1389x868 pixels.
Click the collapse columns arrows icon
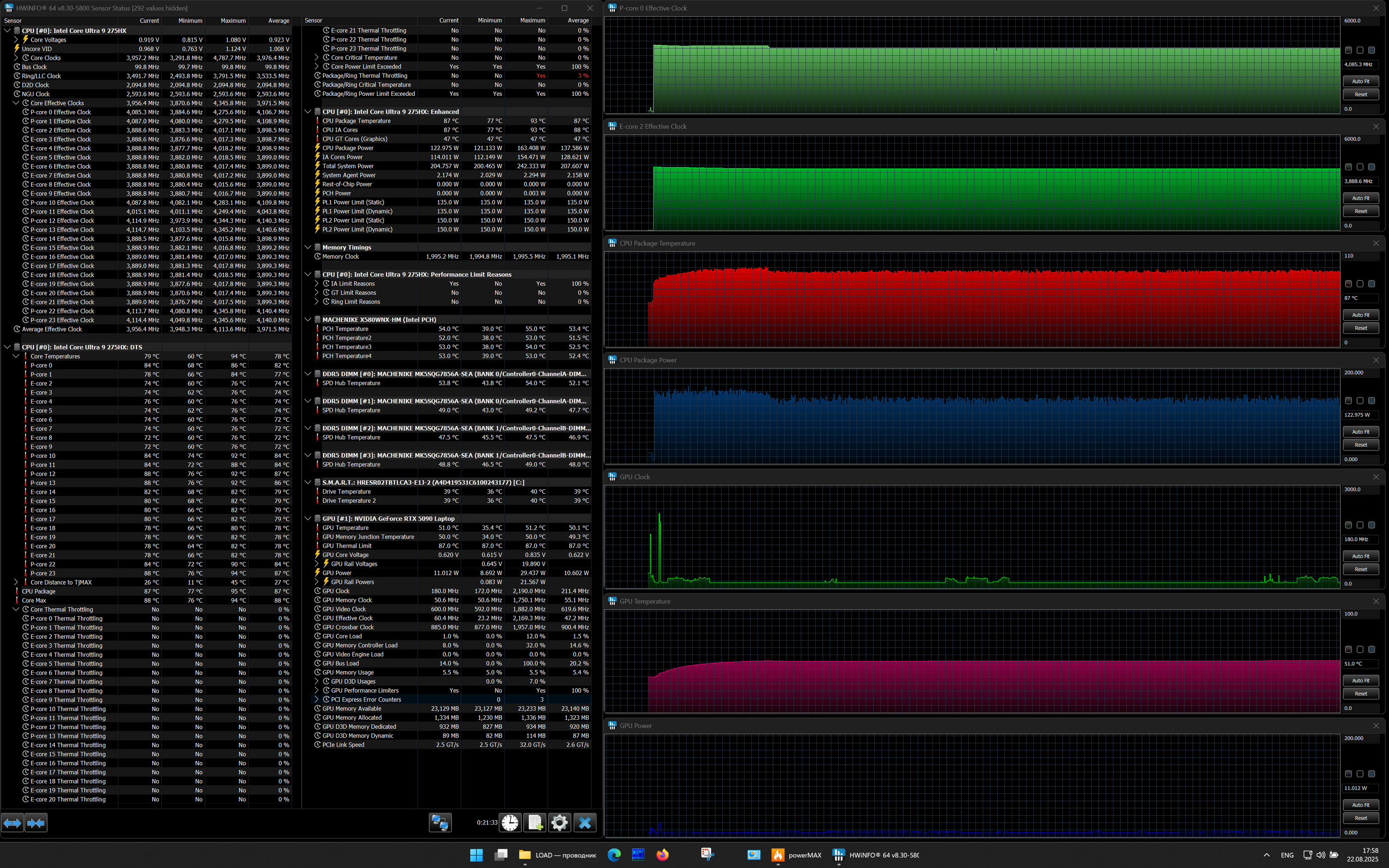(36, 823)
